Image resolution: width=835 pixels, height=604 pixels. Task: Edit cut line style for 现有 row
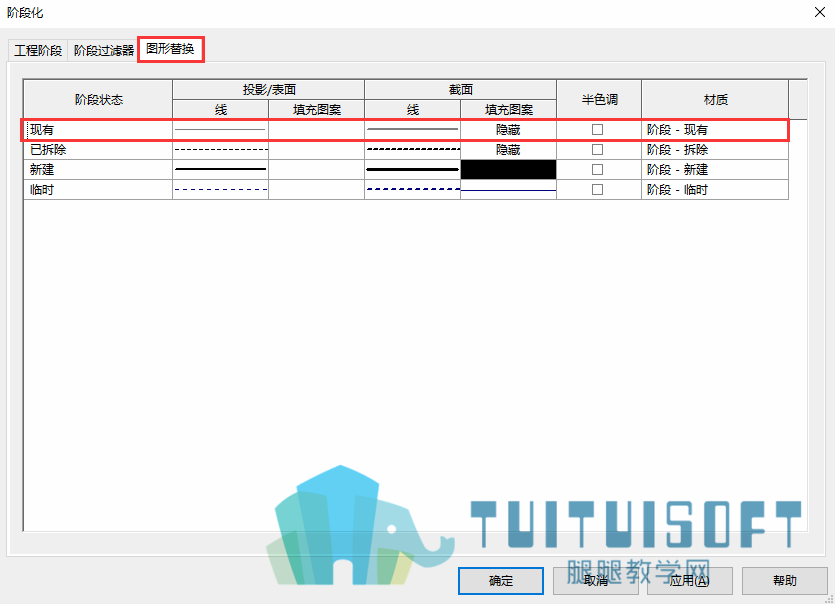tap(412, 129)
